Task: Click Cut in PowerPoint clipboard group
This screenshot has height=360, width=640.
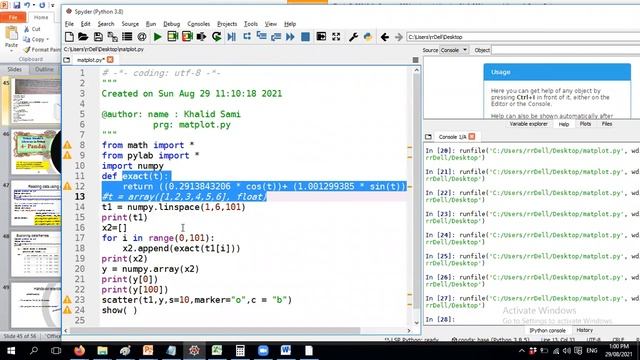Action: pos(33,29)
